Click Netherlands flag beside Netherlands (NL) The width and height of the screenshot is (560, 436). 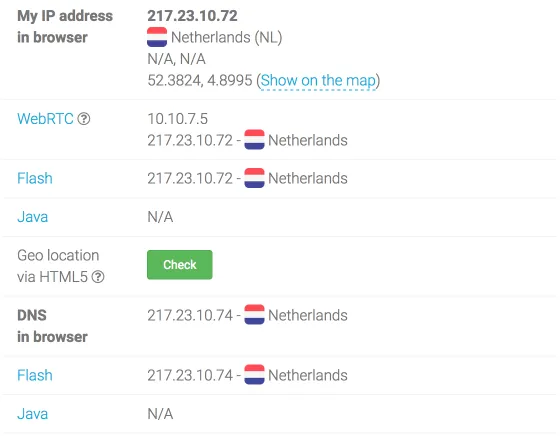(x=157, y=37)
